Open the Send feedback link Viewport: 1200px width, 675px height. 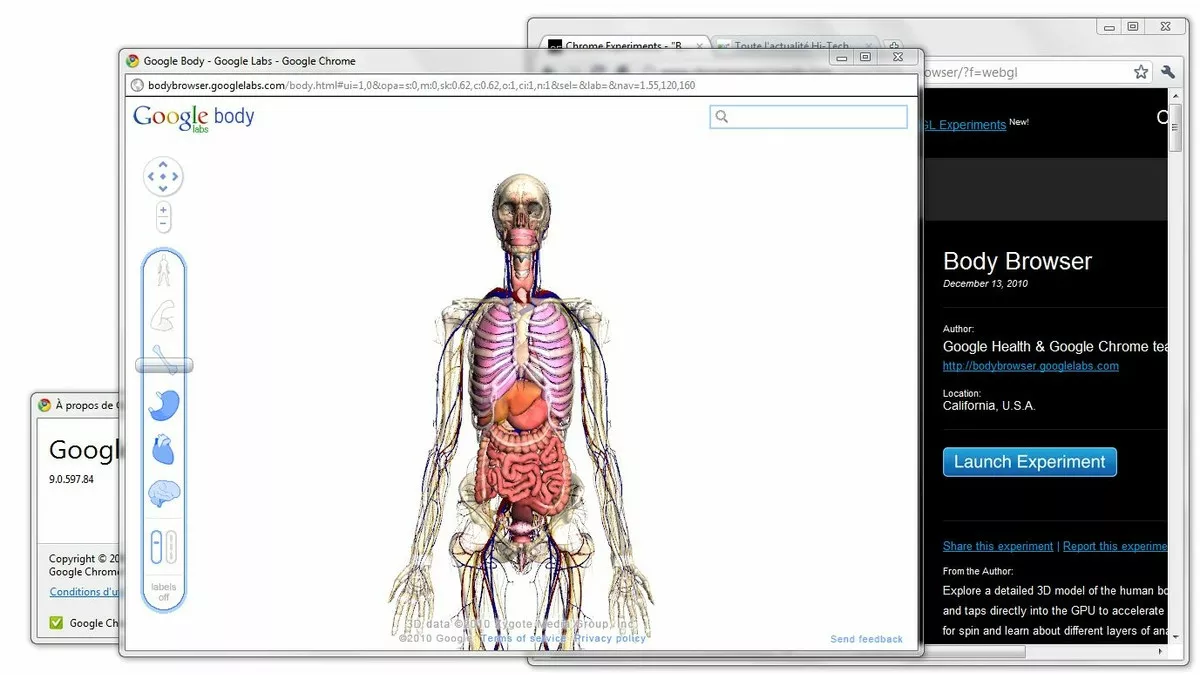pos(866,638)
